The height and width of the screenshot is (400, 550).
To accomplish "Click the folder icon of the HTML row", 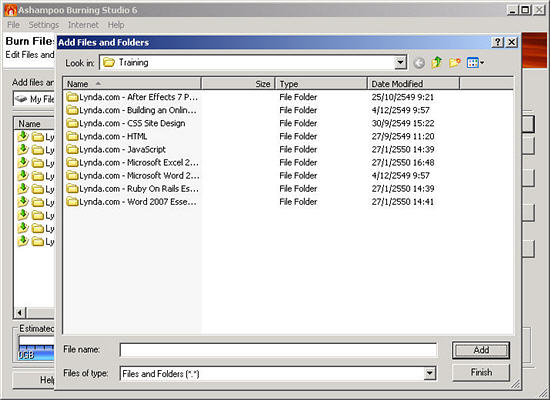I will 72,136.
